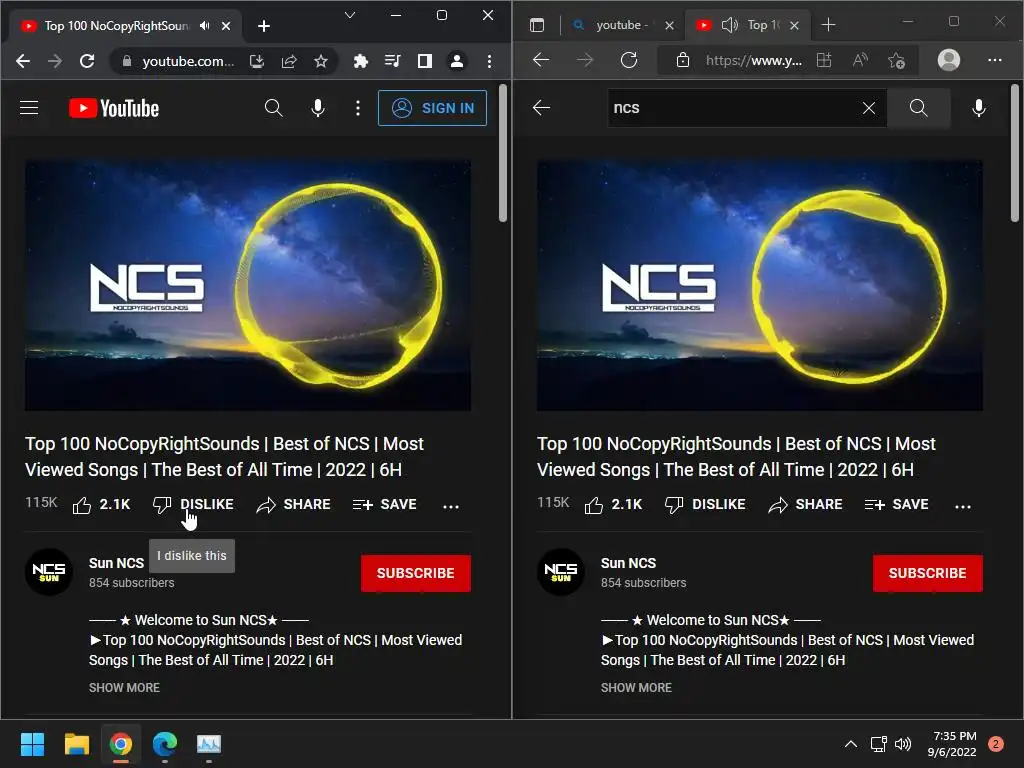Clear the ncs search text
1024x768 pixels.
click(869, 108)
